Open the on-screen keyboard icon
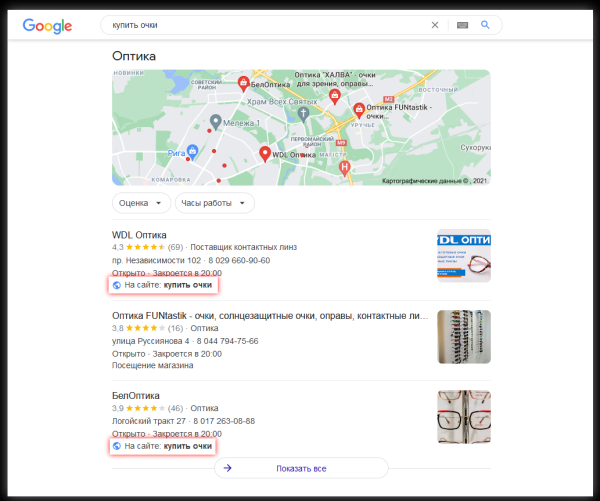600x501 pixels. point(462,25)
